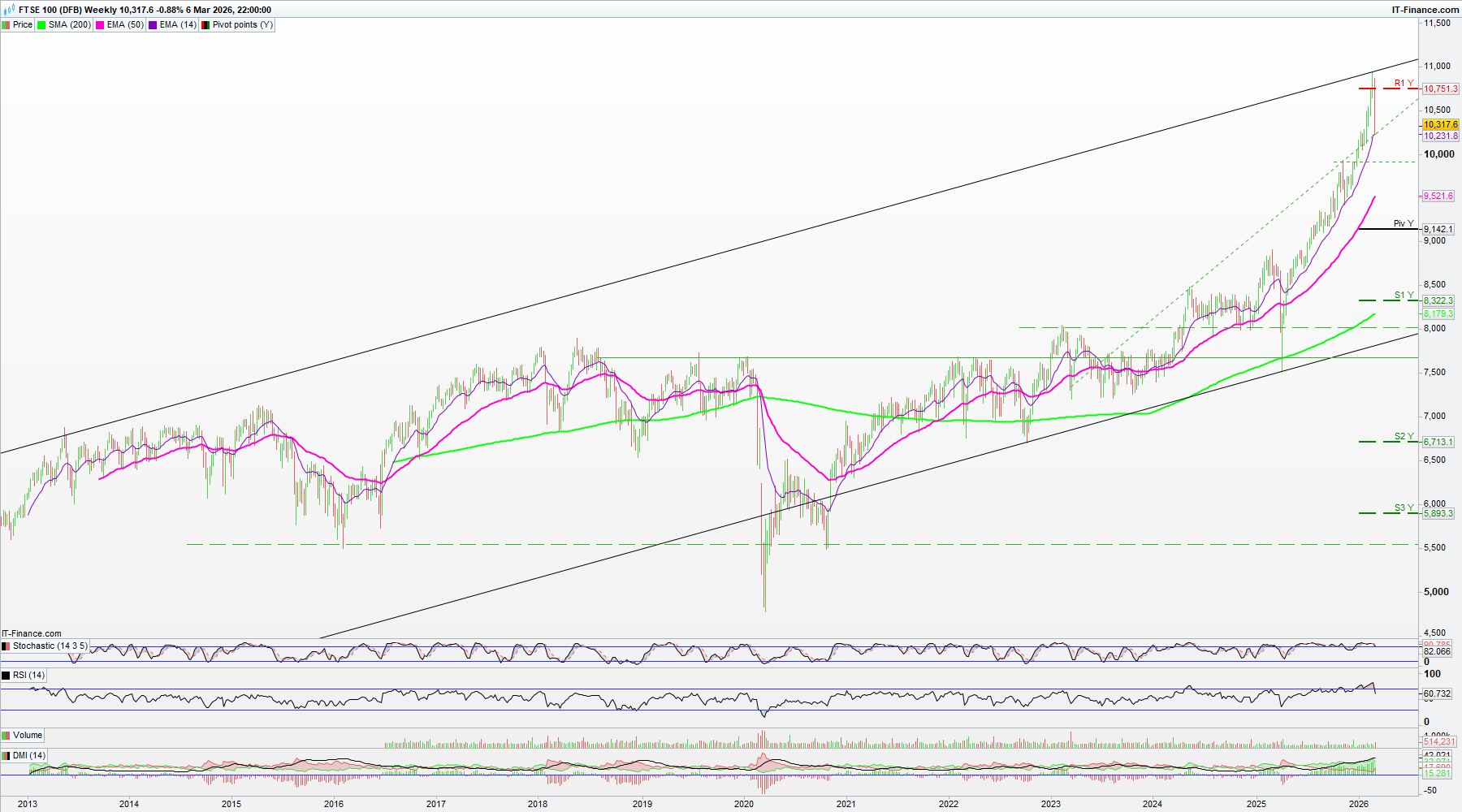Click the green SMA (200) color swatch
Image resolution: width=1462 pixels, height=812 pixels.
click(41, 25)
